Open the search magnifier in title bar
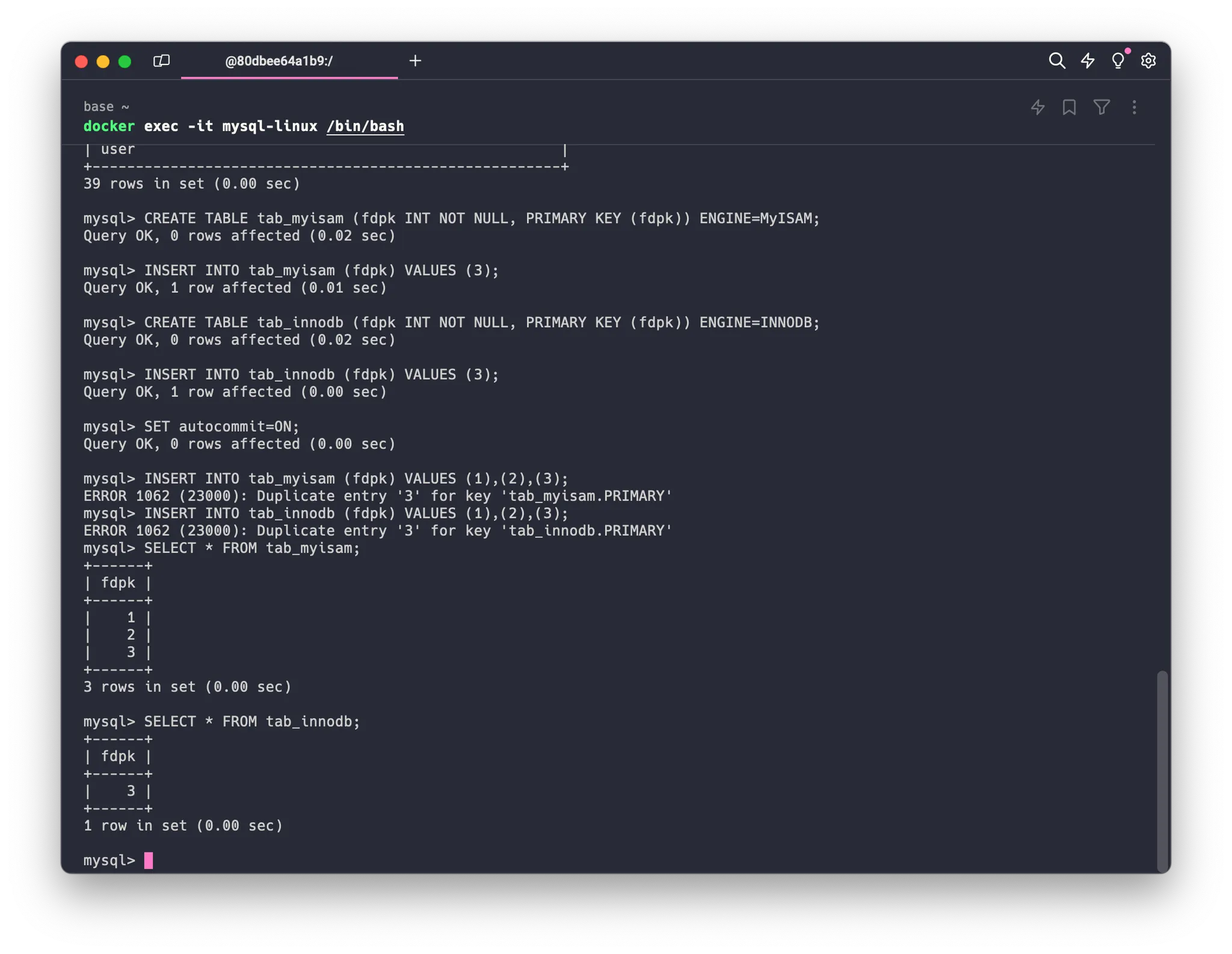 click(x=1056, y=61)
